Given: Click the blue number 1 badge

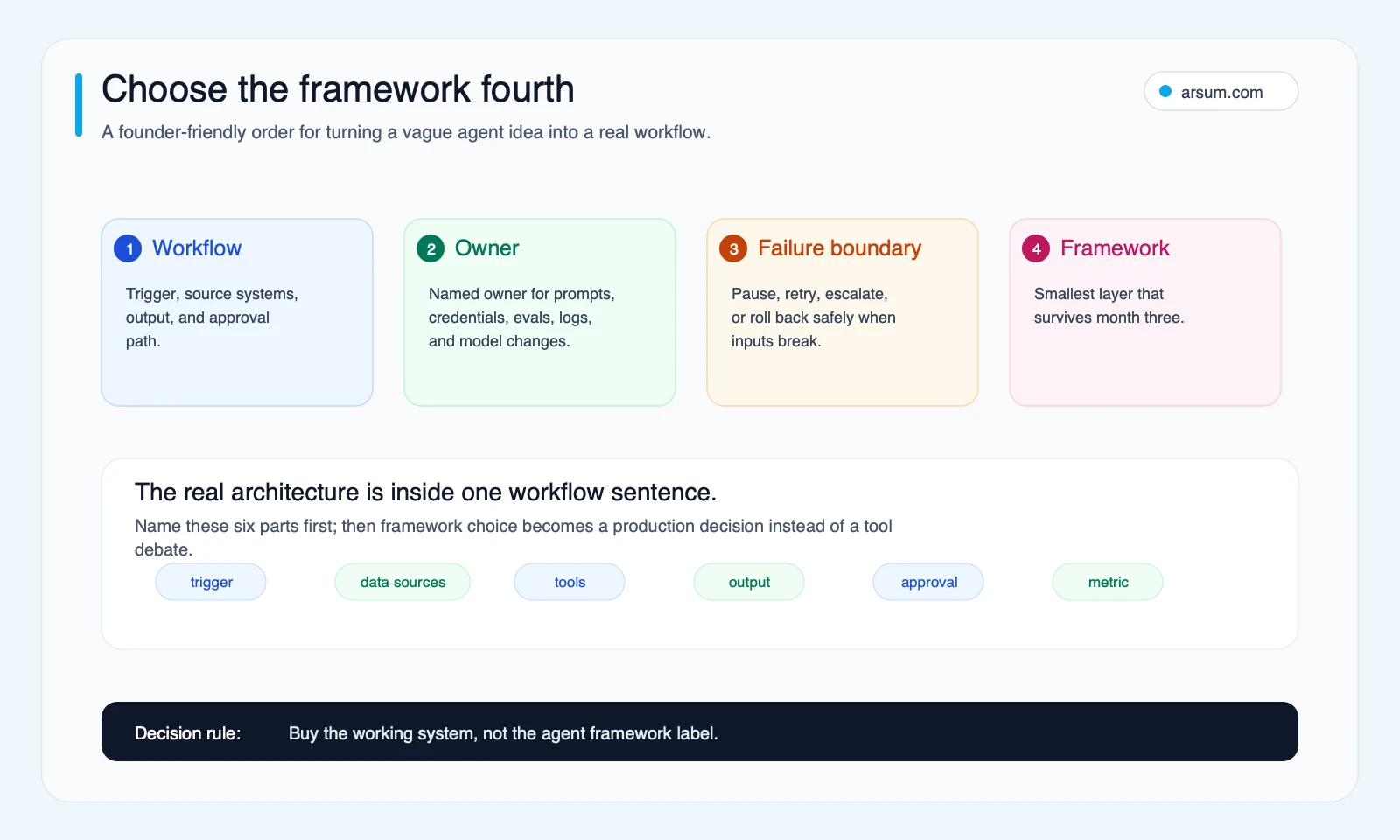Looking at the screenshot, I should 128,248.
